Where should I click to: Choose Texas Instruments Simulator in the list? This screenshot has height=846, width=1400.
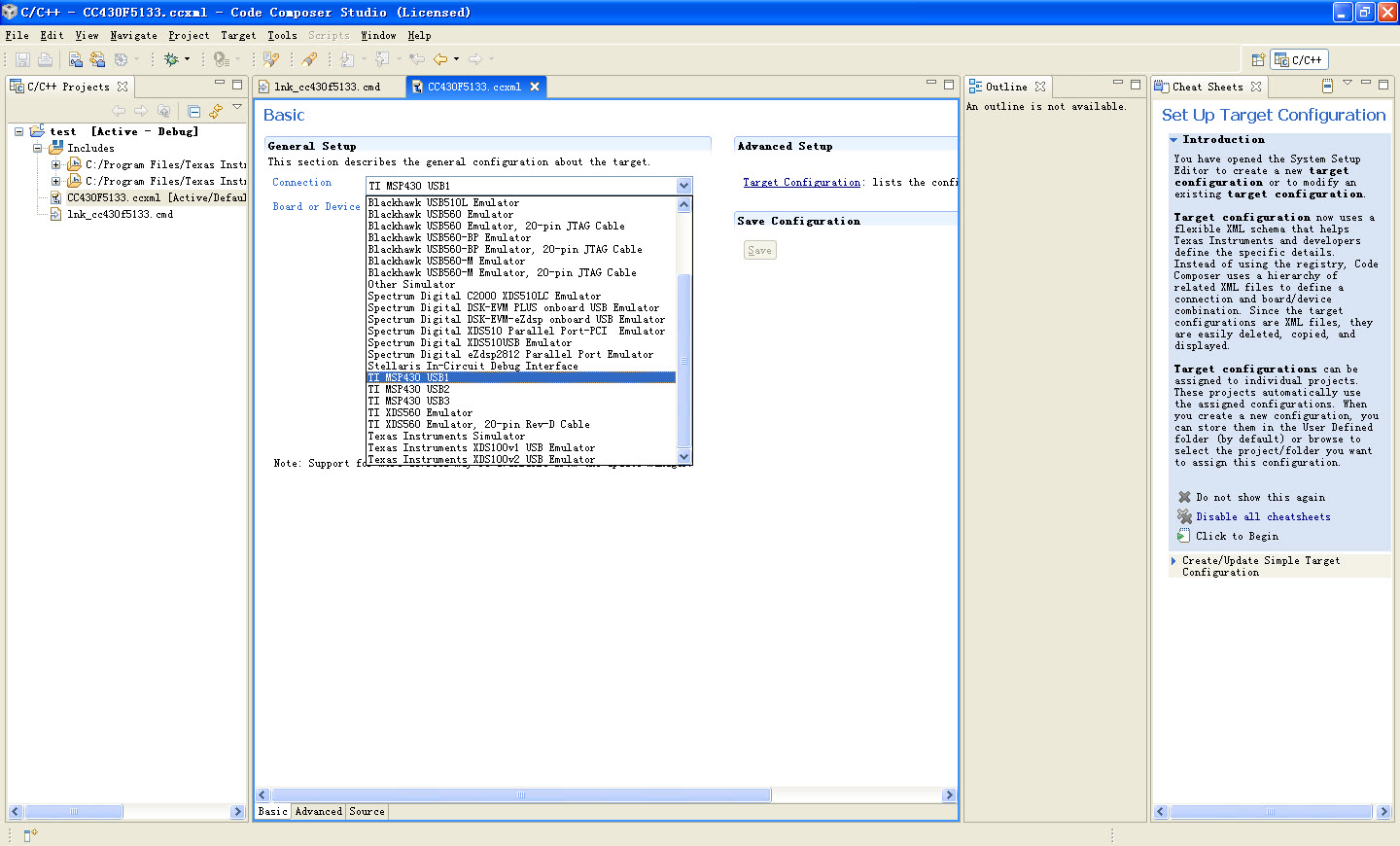[446, 436]
